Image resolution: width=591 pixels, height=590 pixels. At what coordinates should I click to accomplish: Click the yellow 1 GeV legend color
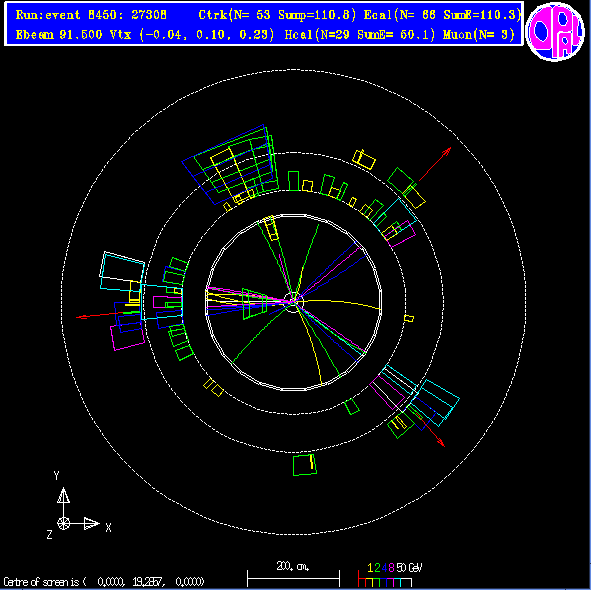click(x=370, y=568)
